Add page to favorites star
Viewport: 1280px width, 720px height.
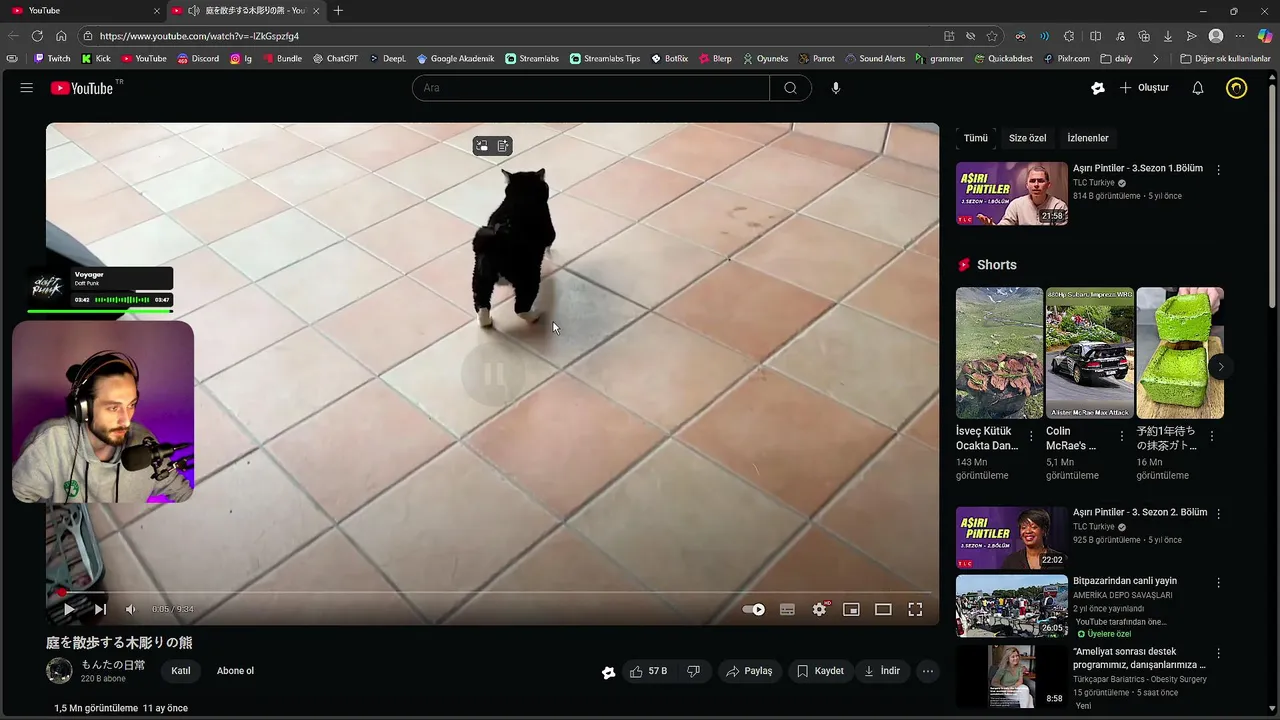(x=992, y=36)
